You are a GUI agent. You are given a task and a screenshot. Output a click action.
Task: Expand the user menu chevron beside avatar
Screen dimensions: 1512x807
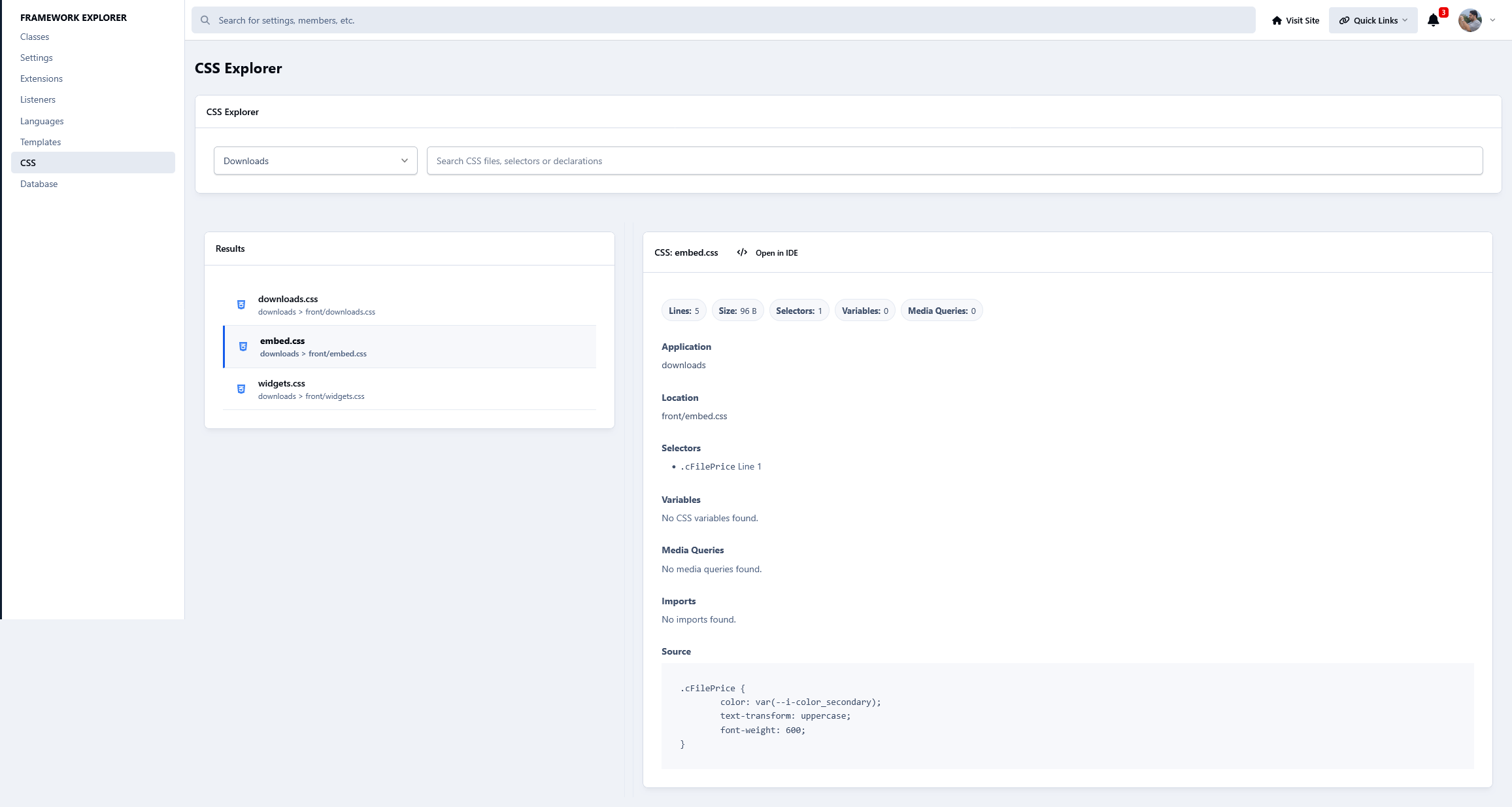pyautogui.click(x=1492, y=20)
